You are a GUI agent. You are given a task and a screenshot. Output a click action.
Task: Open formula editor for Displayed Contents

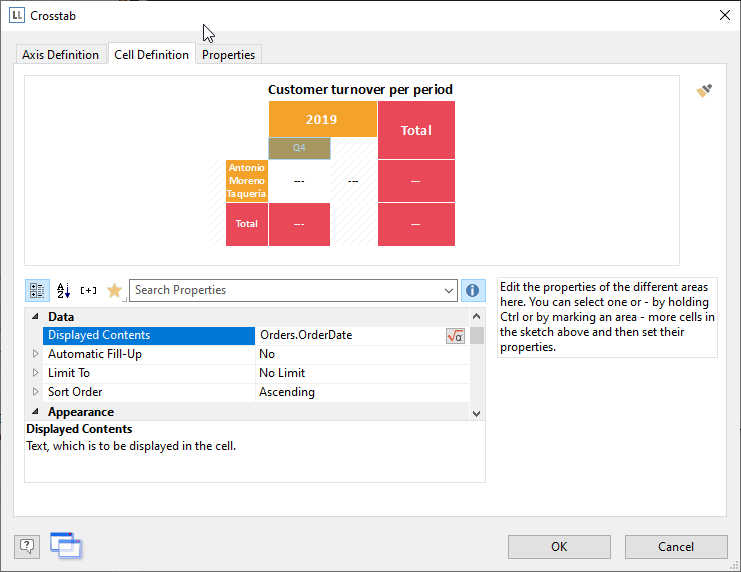(455, 336)
